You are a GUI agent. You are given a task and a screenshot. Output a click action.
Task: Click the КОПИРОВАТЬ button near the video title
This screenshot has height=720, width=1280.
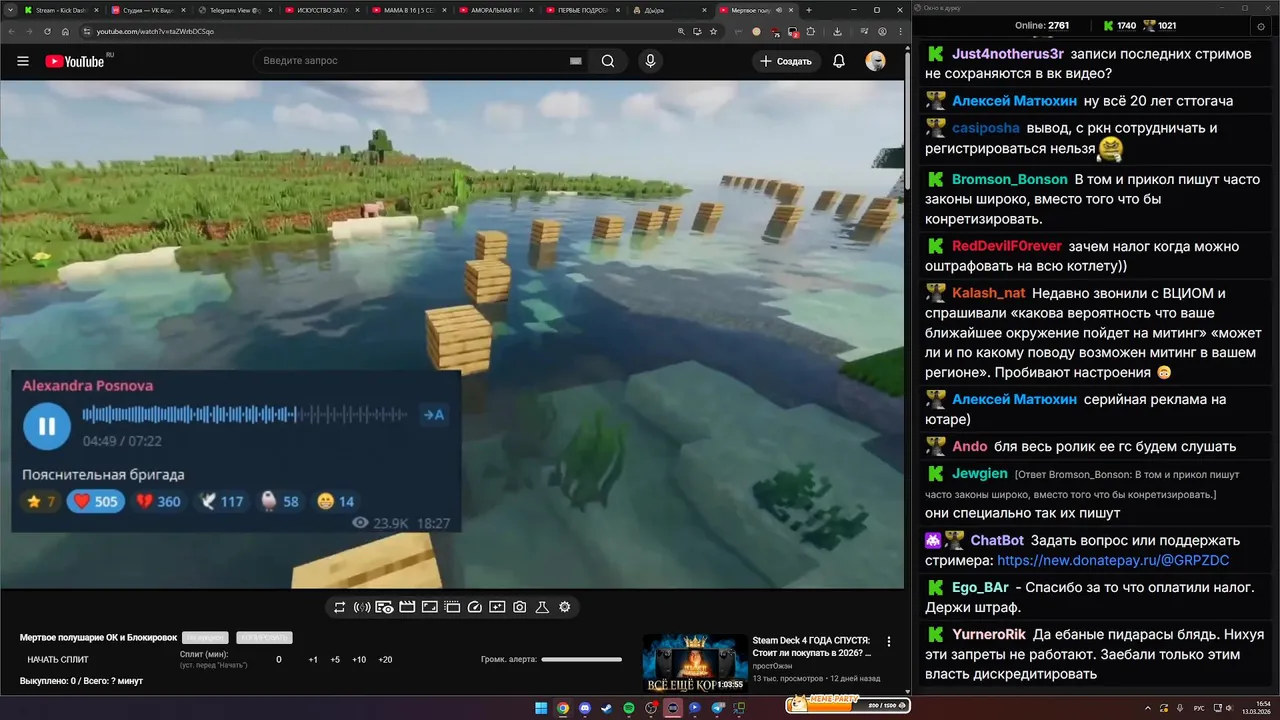tap(265, 637)
